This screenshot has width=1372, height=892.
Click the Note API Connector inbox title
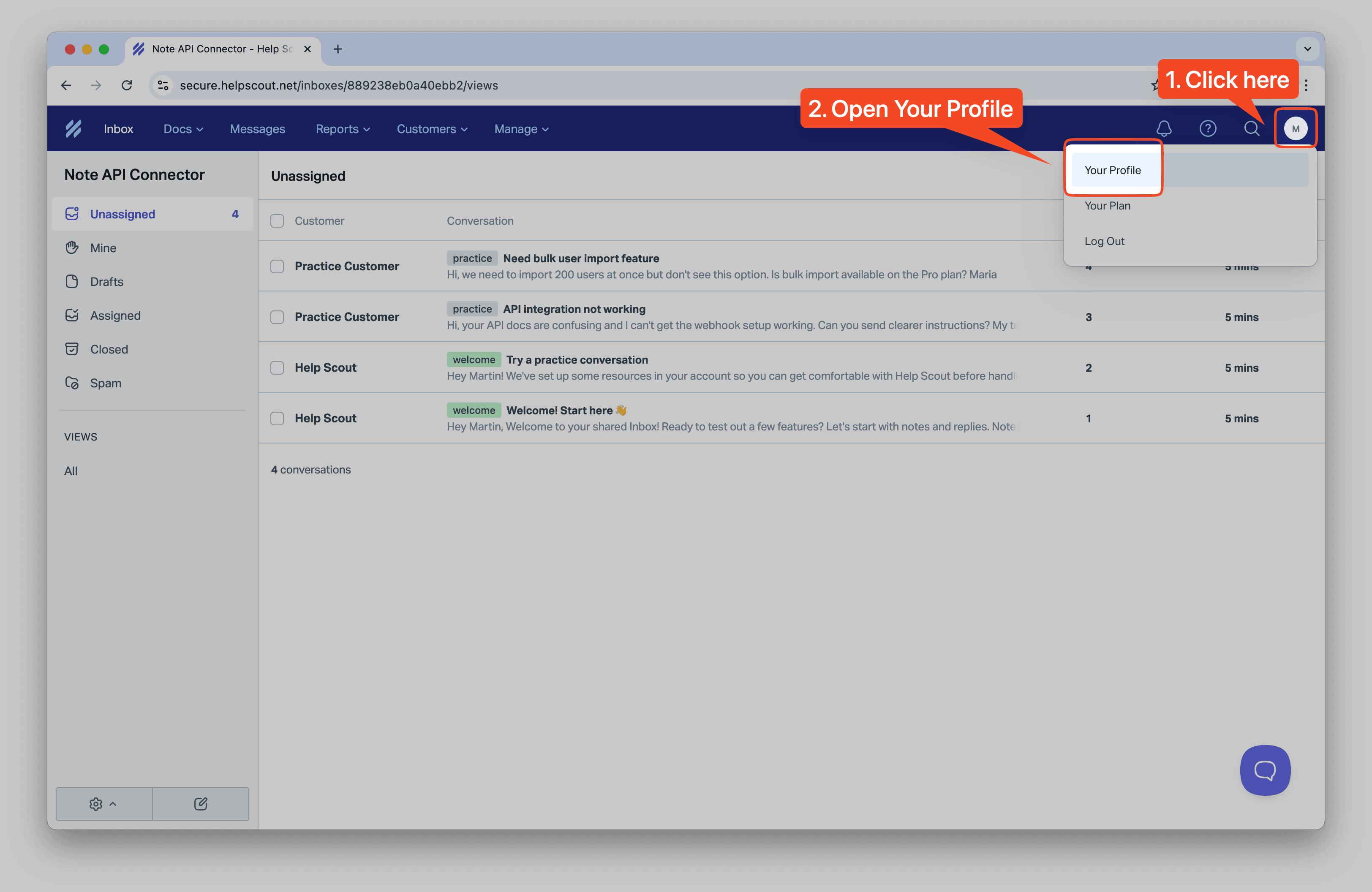click(x=134, y=174)
